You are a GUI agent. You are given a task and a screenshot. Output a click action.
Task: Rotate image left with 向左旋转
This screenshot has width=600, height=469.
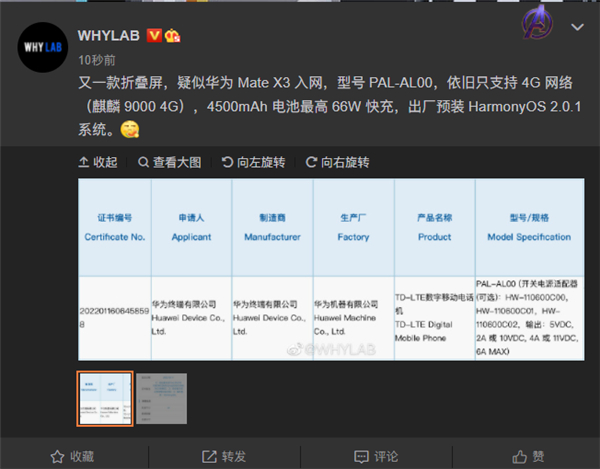(254, 162)
